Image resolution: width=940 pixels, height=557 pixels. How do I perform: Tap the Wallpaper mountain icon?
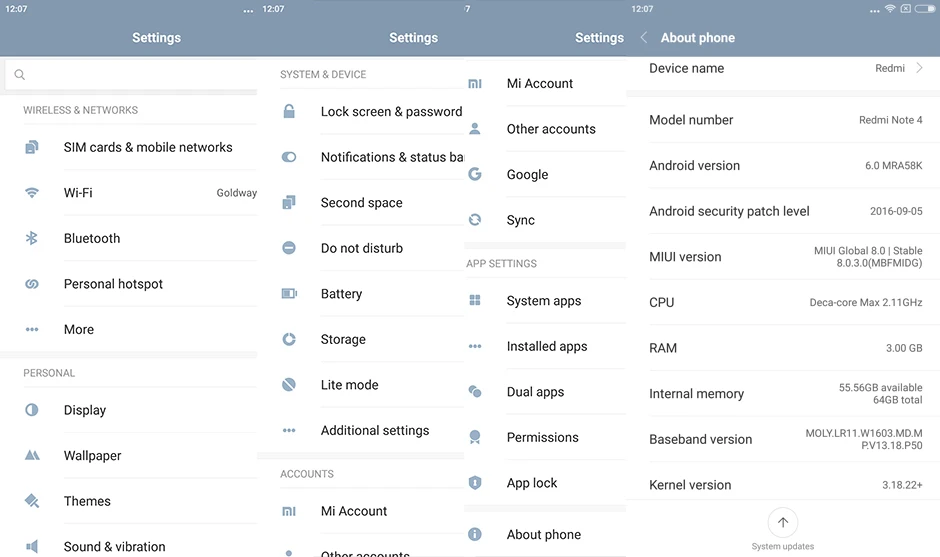(x=32, y=455)
